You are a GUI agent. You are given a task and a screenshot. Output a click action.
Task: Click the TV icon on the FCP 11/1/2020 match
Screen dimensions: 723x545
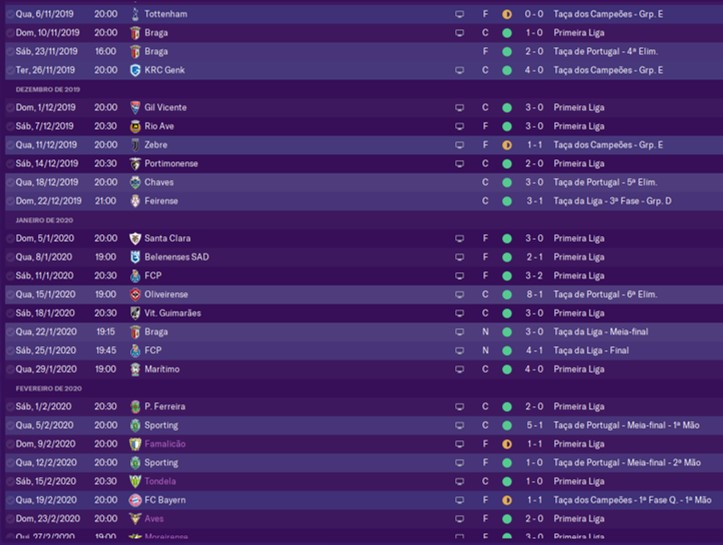coord(460,275)
